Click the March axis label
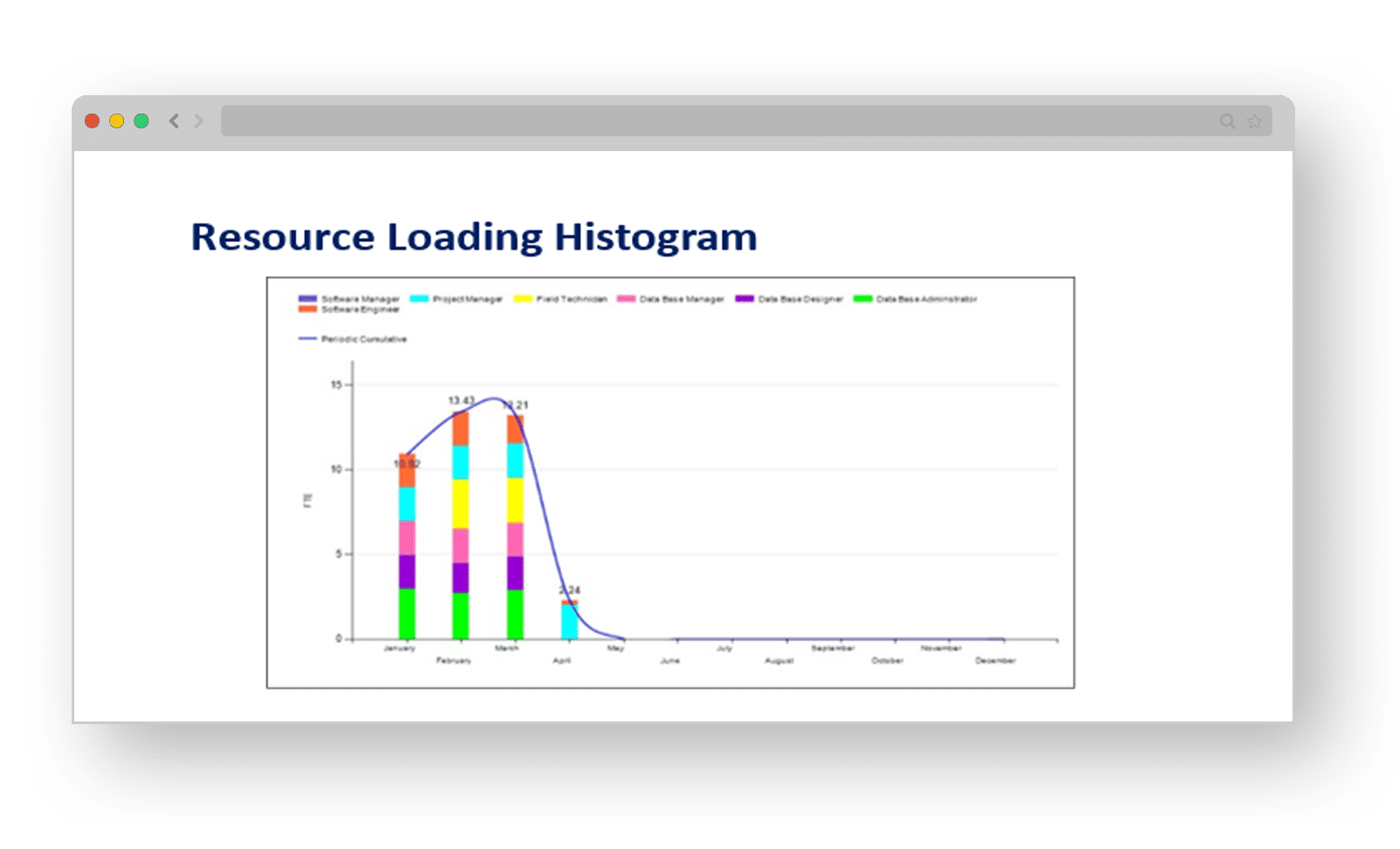This screenshot has height=849, width=1400. 507,648
